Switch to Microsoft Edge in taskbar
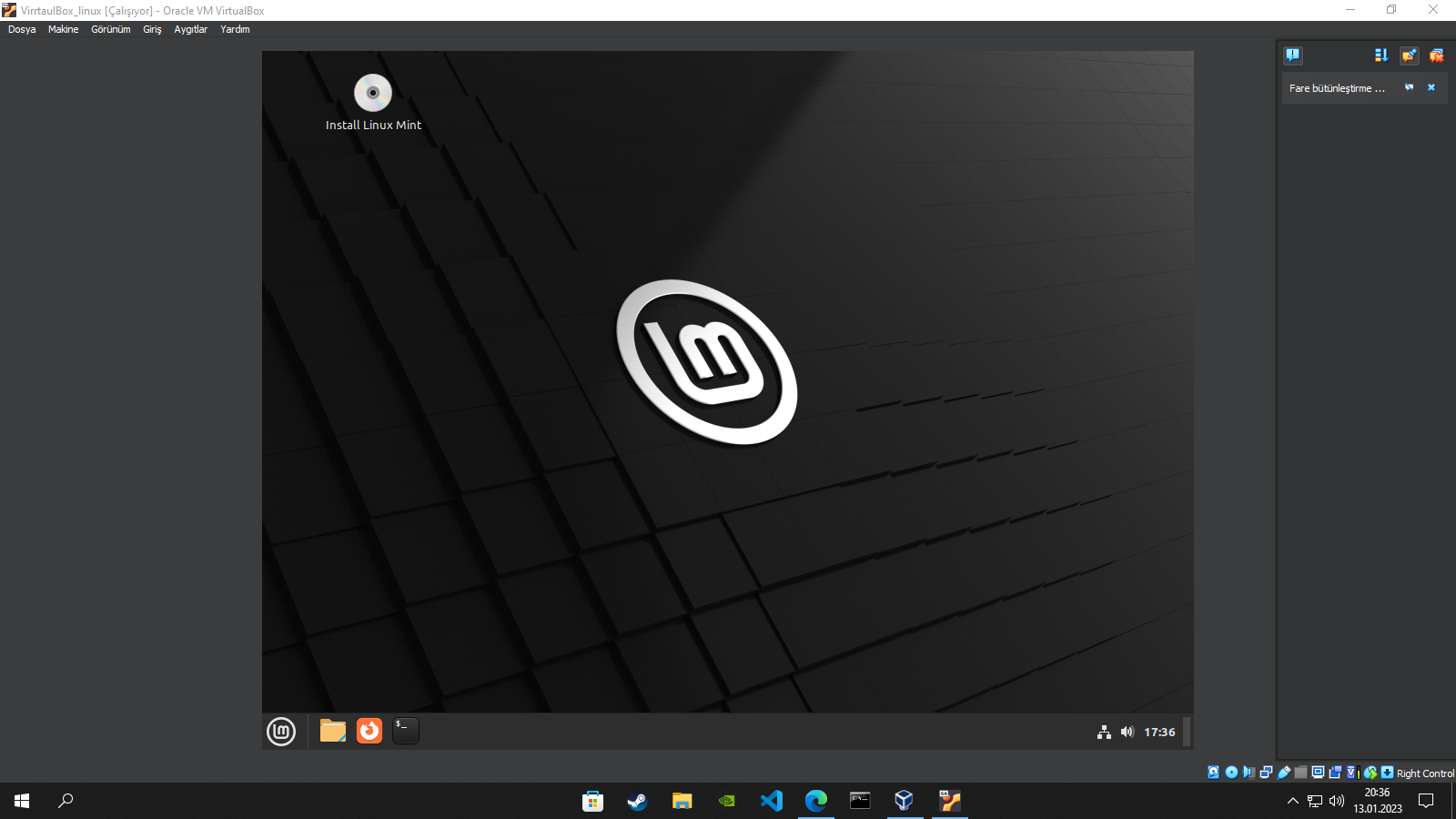The image size is (1456, 819). [x=816, y=801]
